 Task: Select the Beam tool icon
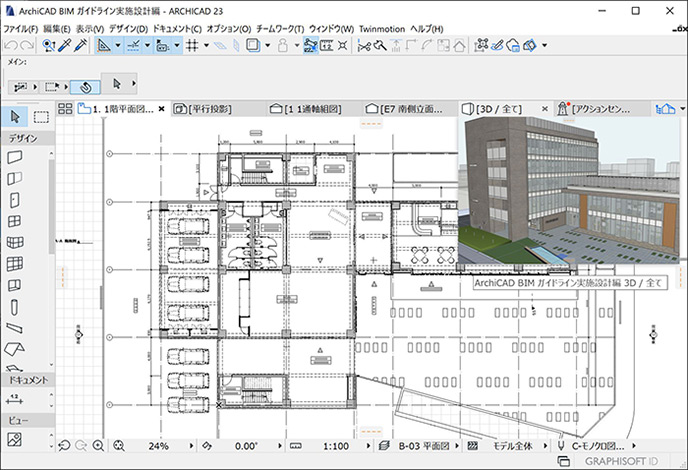(x=14, y=328)
